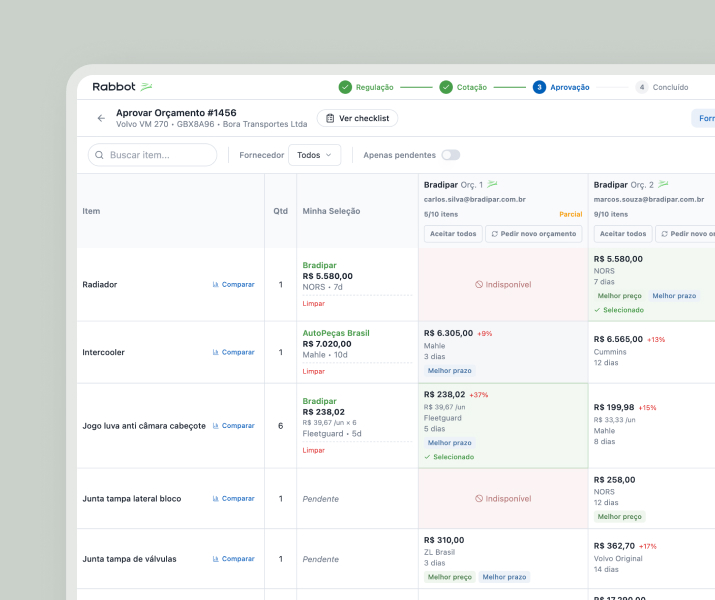
Task: Focus the Buscar item search field
Action: tap(152, 155)
